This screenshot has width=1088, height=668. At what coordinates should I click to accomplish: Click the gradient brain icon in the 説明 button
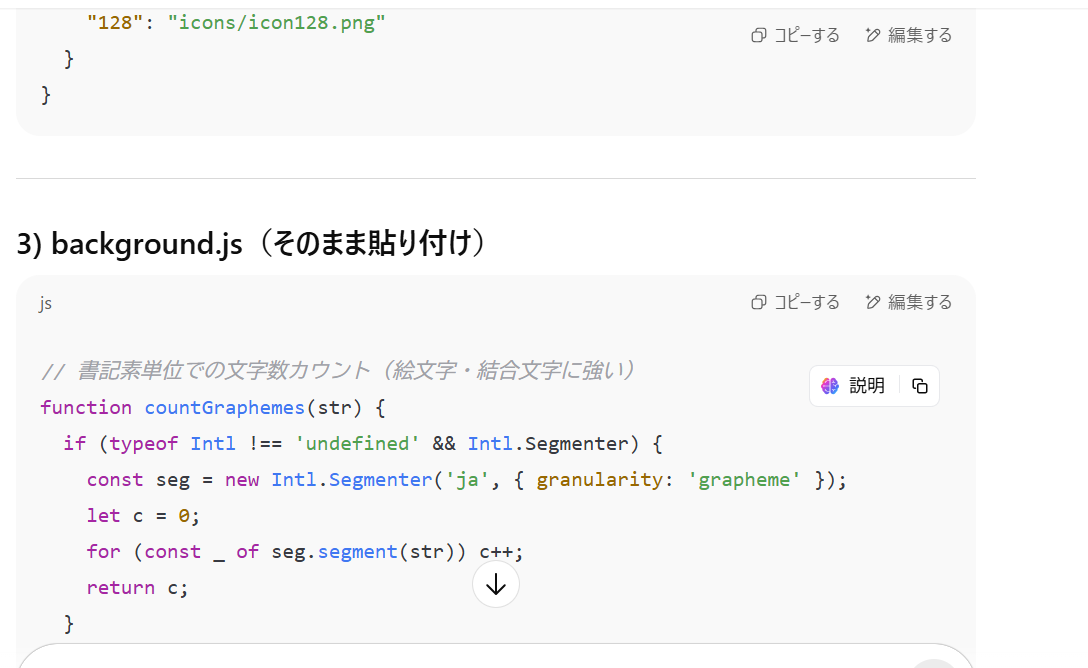point(830,385)
